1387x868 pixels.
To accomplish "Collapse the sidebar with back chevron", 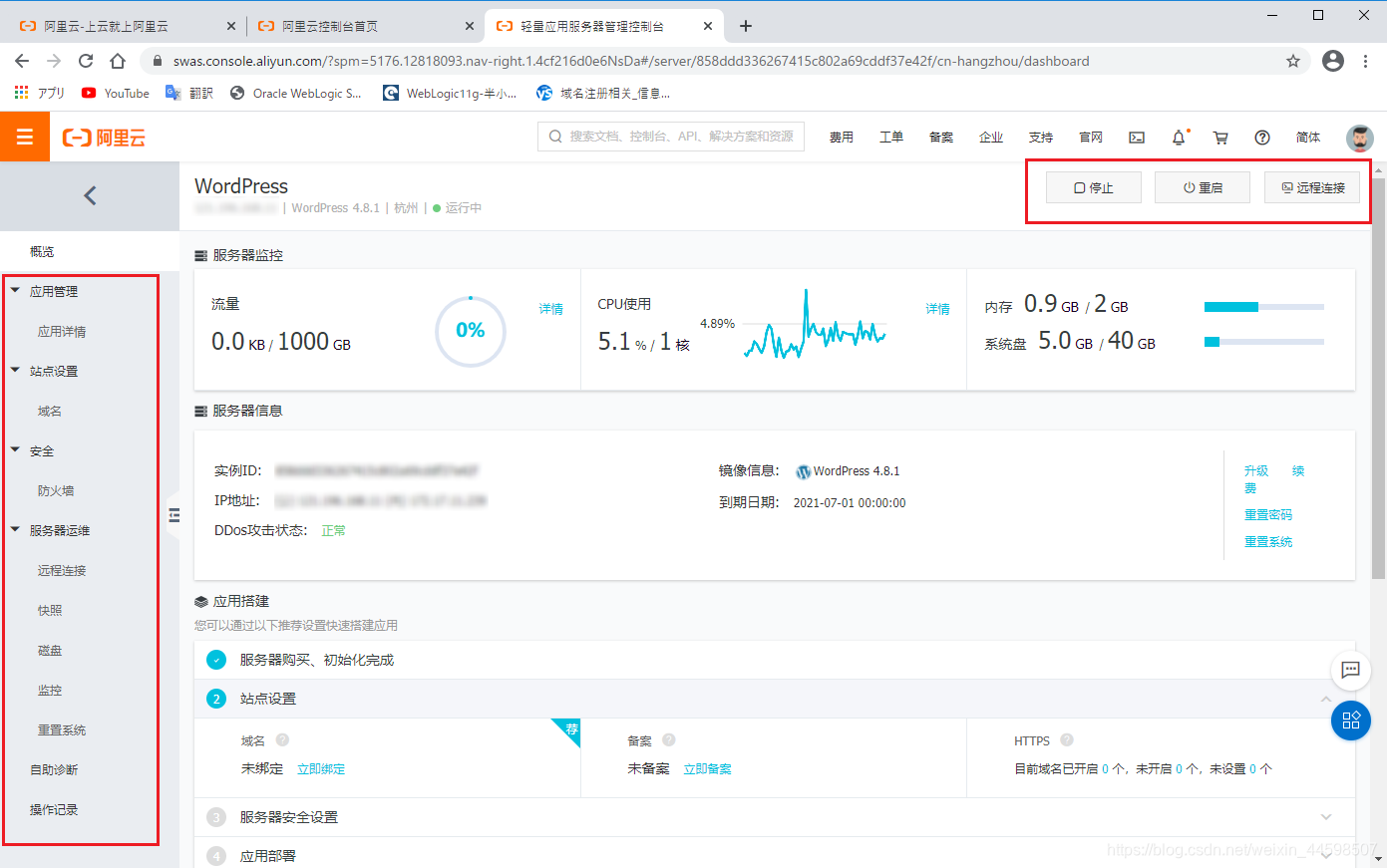I will click(x=90, y=195).
